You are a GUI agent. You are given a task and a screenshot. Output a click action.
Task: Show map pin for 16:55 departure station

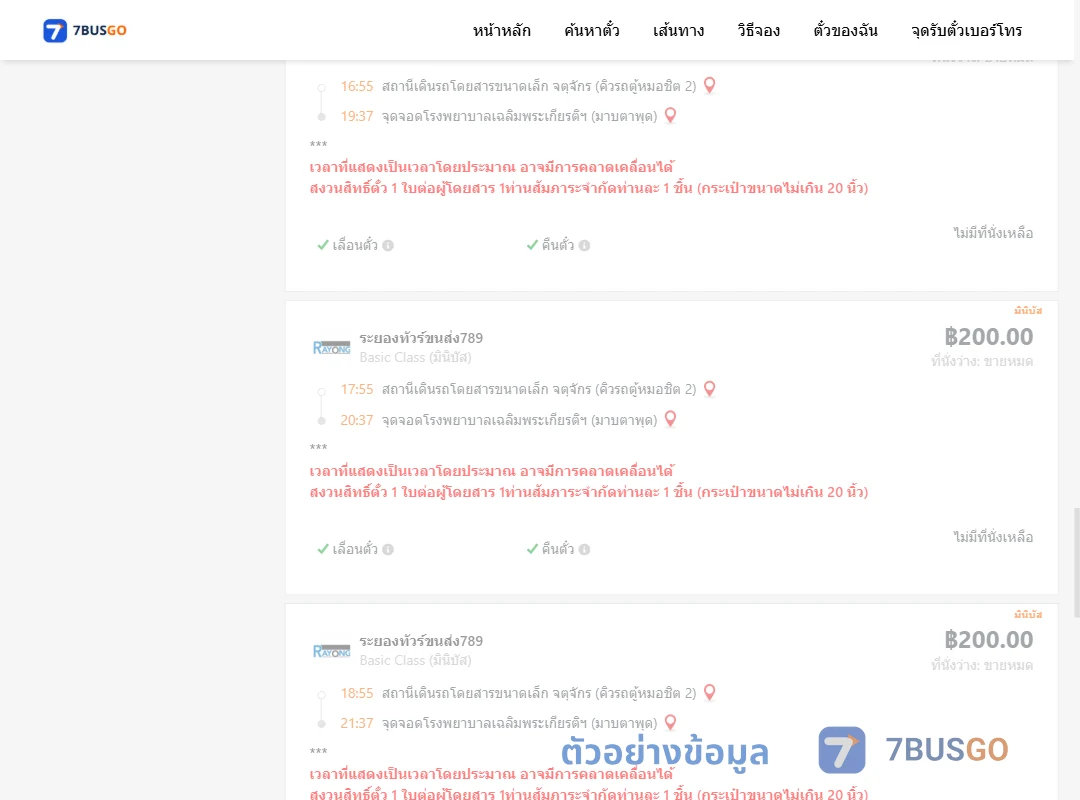[709, 85]
